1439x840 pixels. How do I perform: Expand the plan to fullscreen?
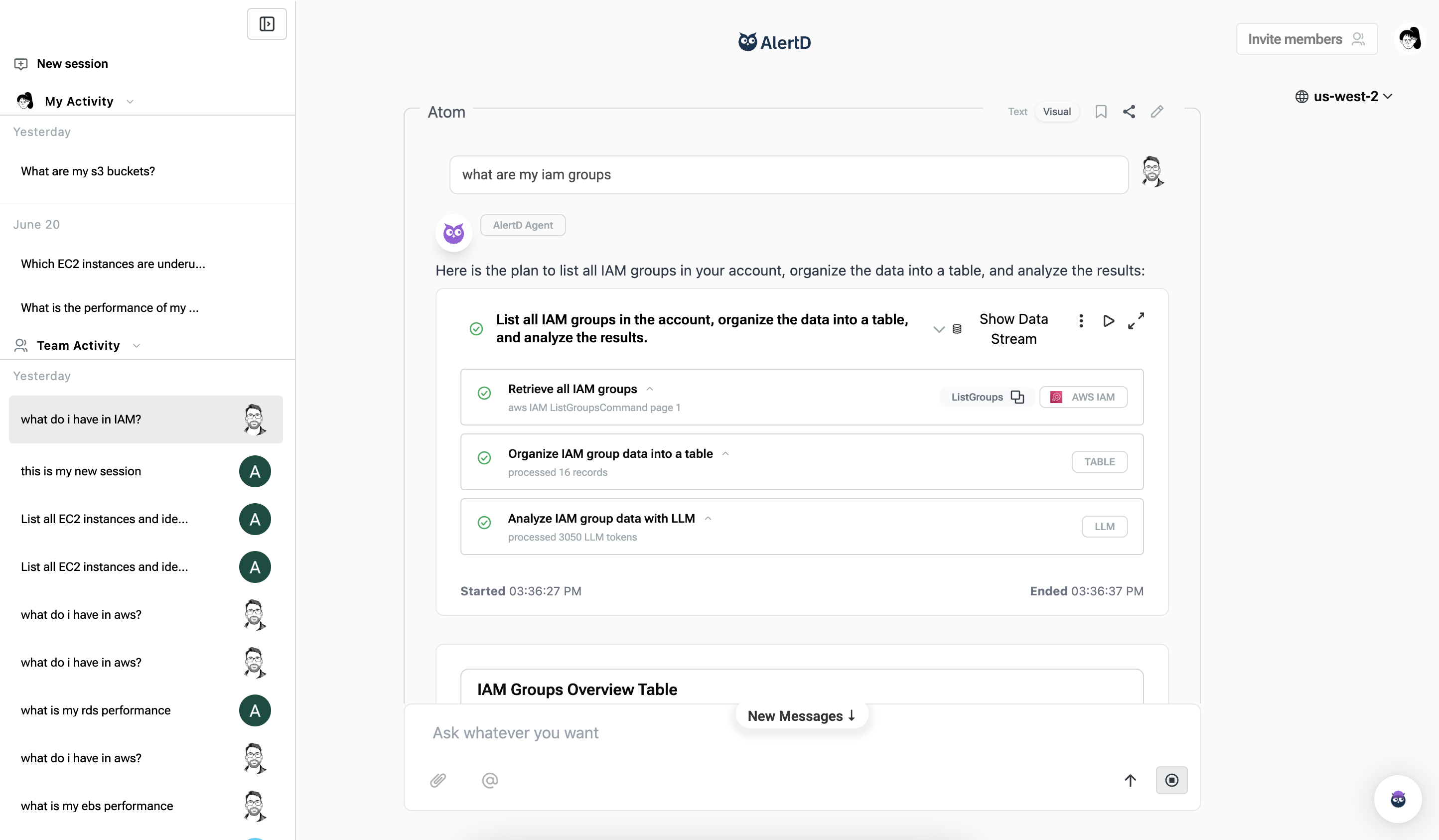coord(1136,321)
